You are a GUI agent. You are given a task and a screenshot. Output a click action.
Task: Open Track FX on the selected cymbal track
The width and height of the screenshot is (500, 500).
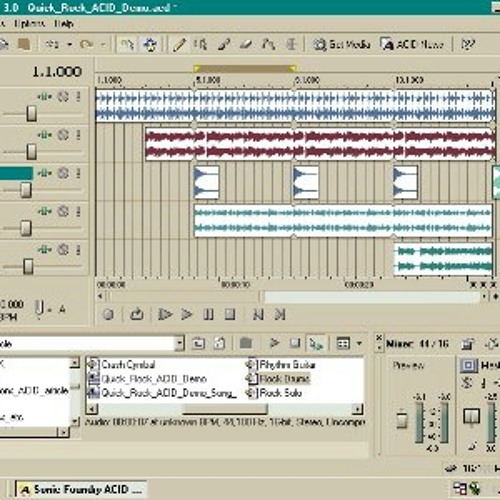[45, 173]
